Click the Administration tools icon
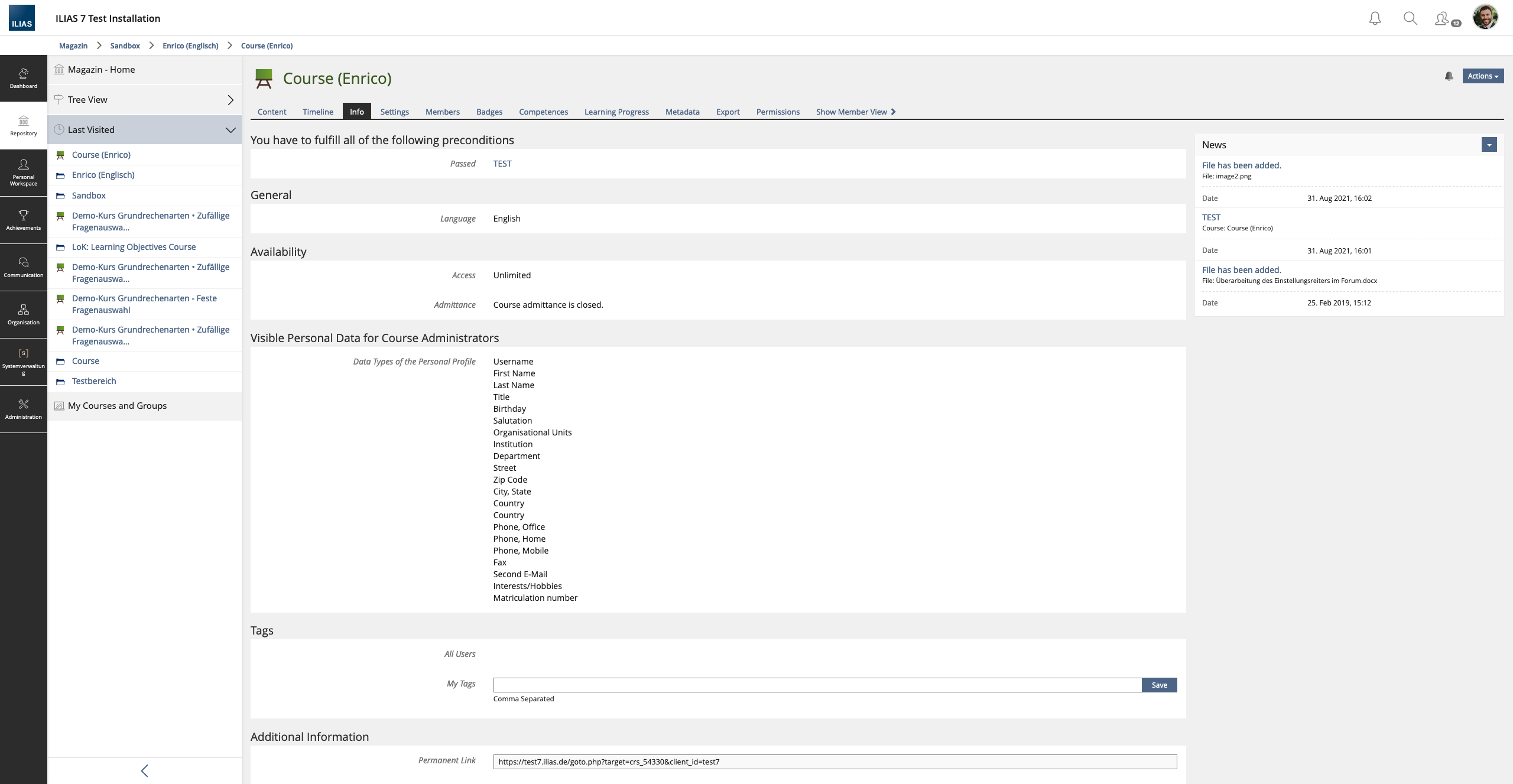Viewport: 1513px width, 784px height. (24, 409)
